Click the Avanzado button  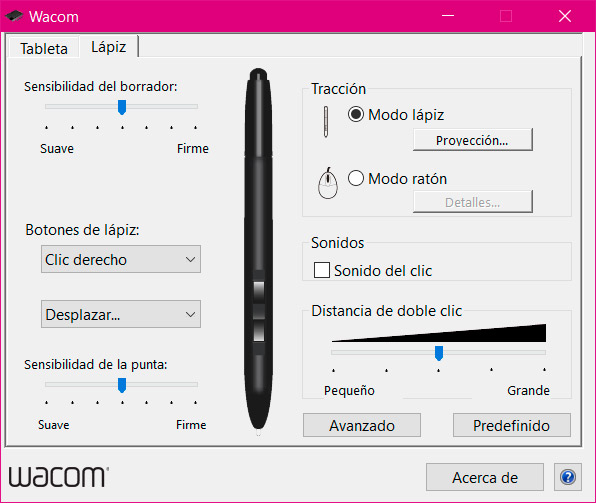coord(362,425)
